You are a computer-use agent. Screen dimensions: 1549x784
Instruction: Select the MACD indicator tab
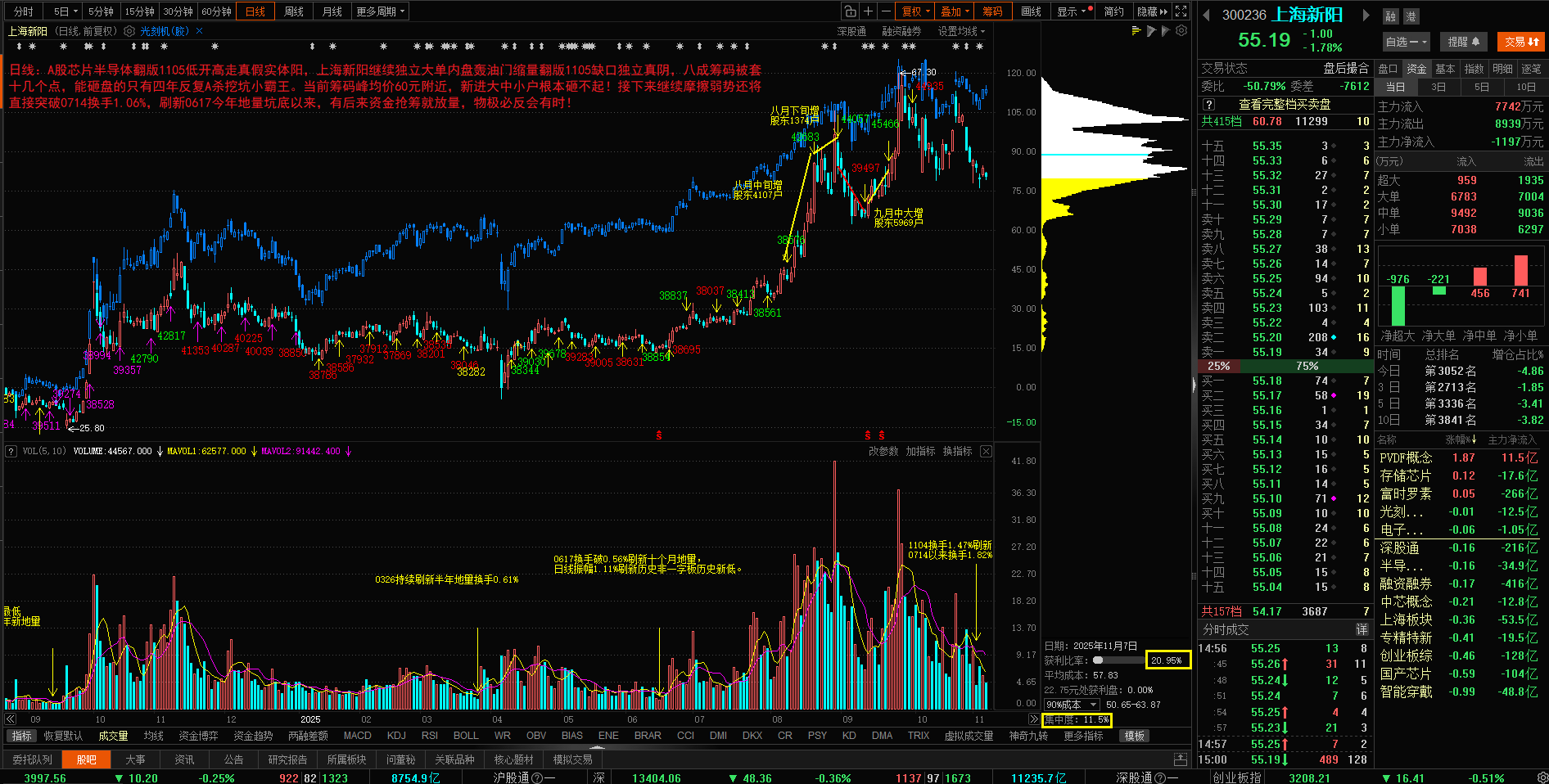(357, 736)
